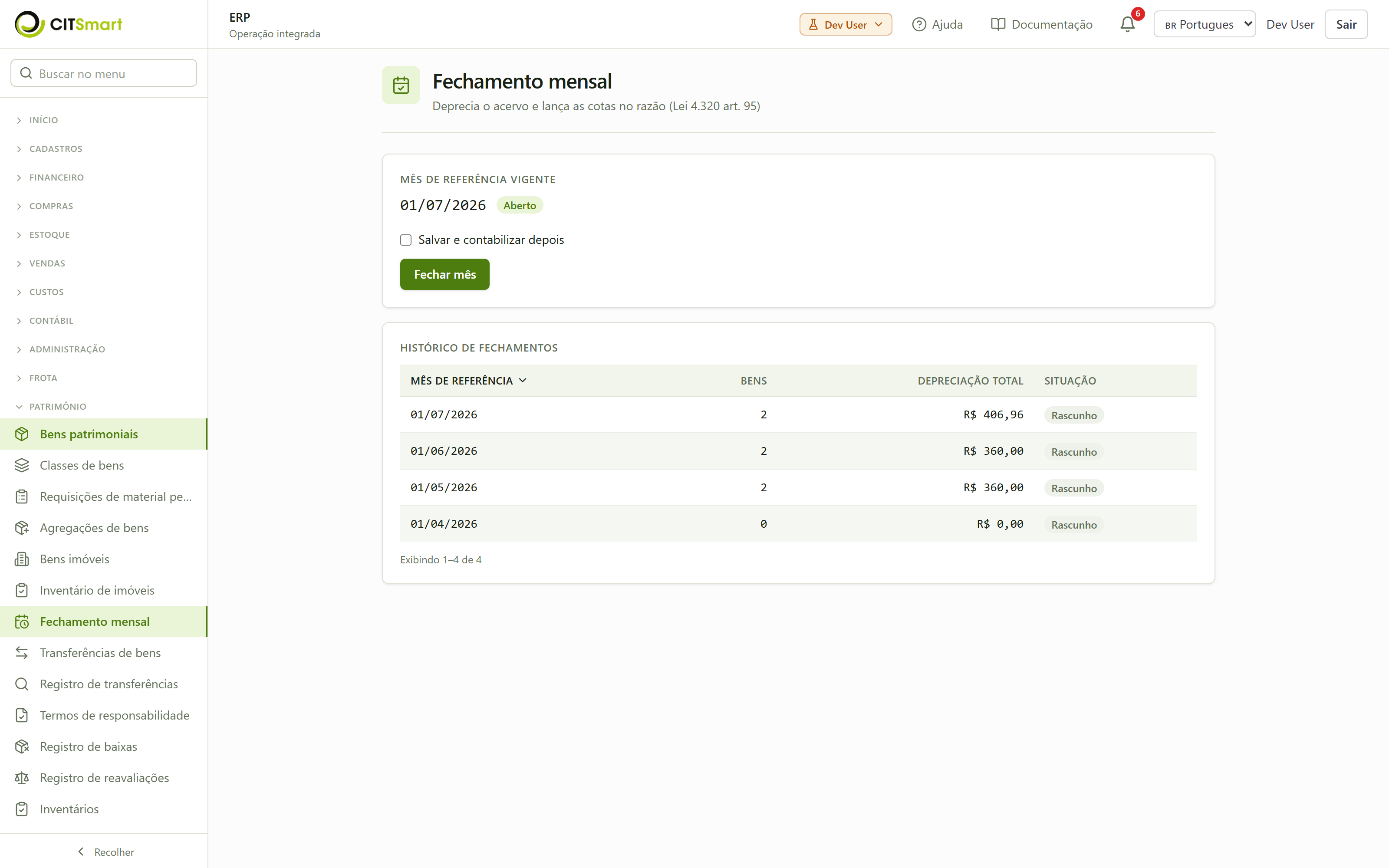Check Salvar e contabilizar depois

point(406,240)
